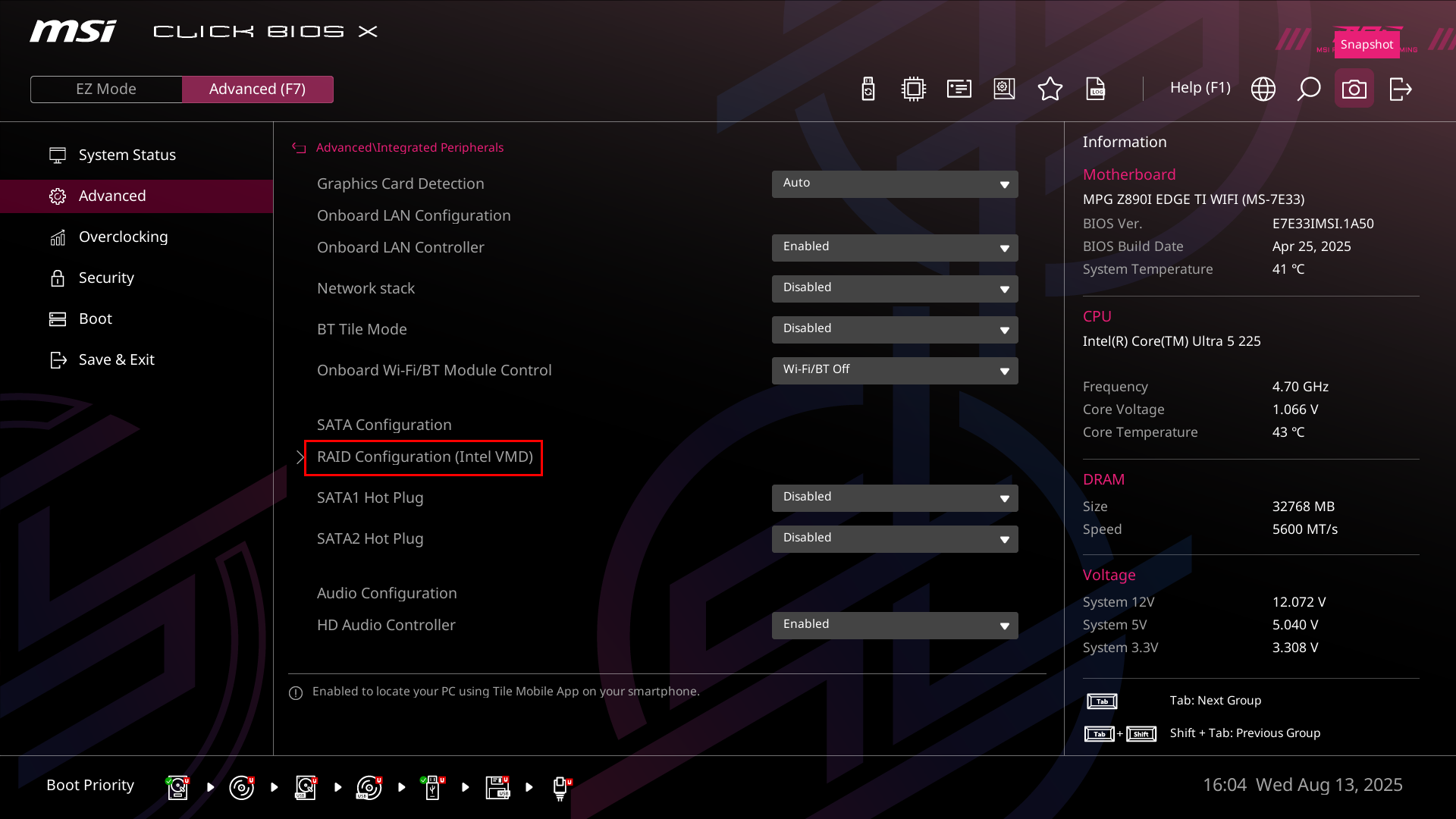Open Save & Exit section
The height and width of the screenshot is (819, 1456).
point(136,360)
